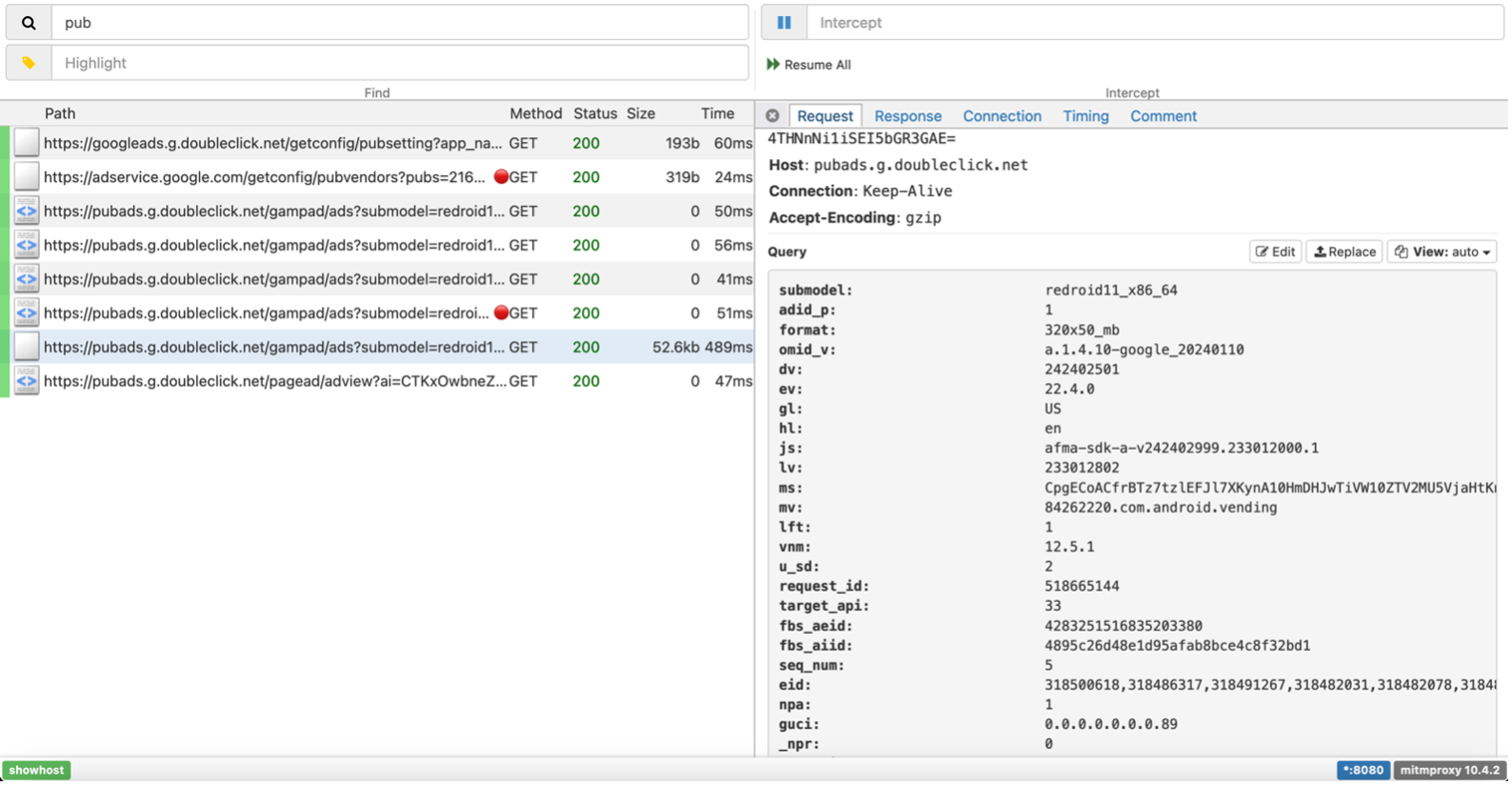Click Replace button in Query section
Image resolution: width=1512 pixels, height=786 pixels.
1344,252
